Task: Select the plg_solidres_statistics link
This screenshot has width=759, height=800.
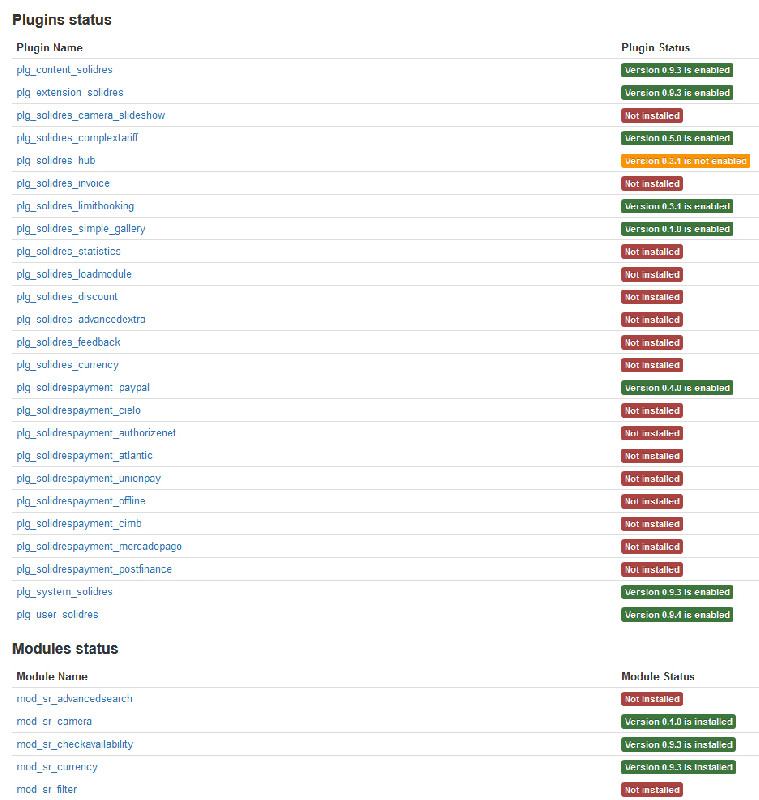Action: (68, 251)
